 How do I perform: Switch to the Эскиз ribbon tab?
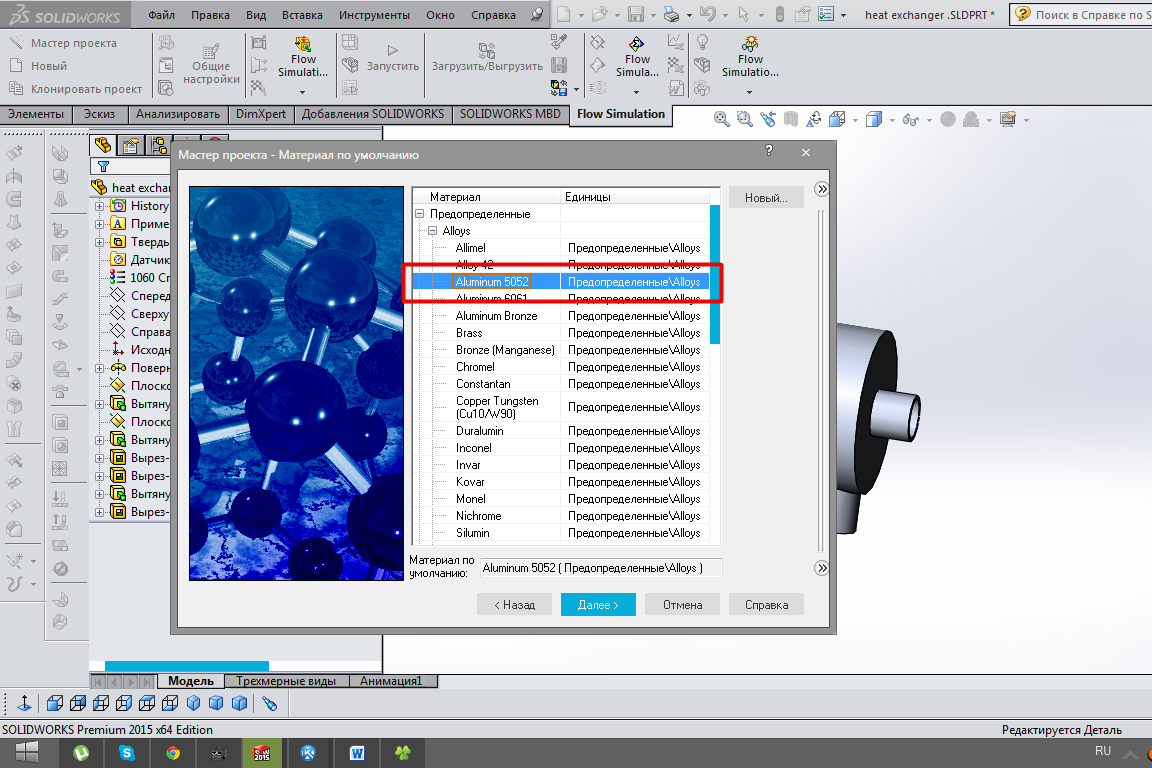click(x=99, y=114)
